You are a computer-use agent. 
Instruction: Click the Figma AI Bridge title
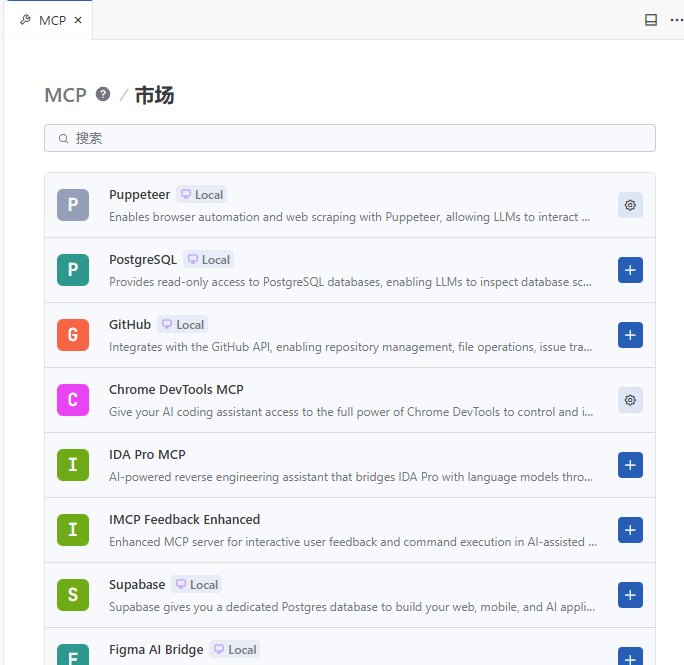click(x=156, y=650)
